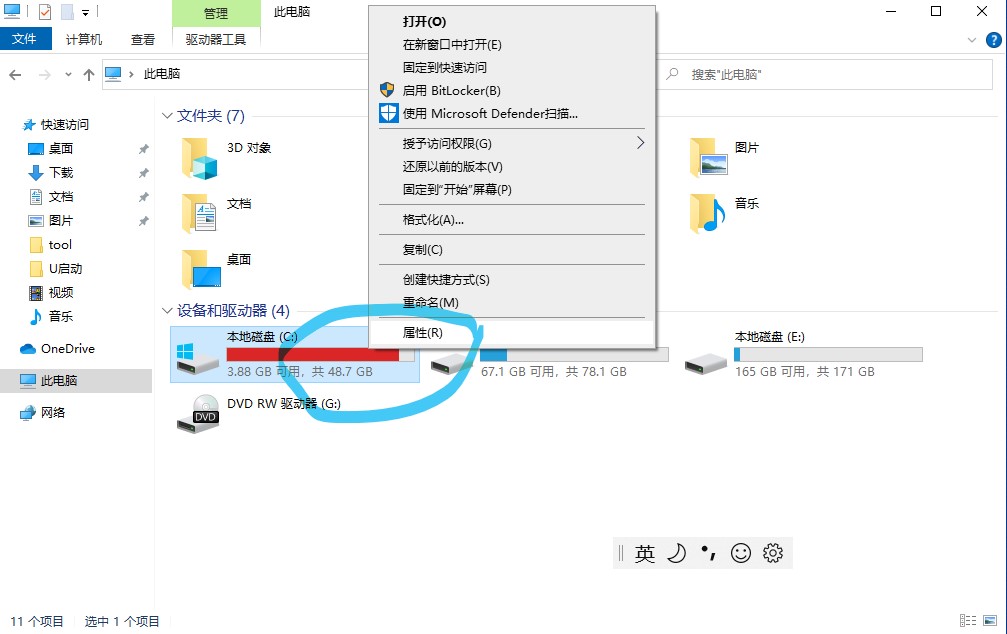Open the quick access toolbar customize dropdown
Viewport: 1007px width, 634px height.
point(84,12)
